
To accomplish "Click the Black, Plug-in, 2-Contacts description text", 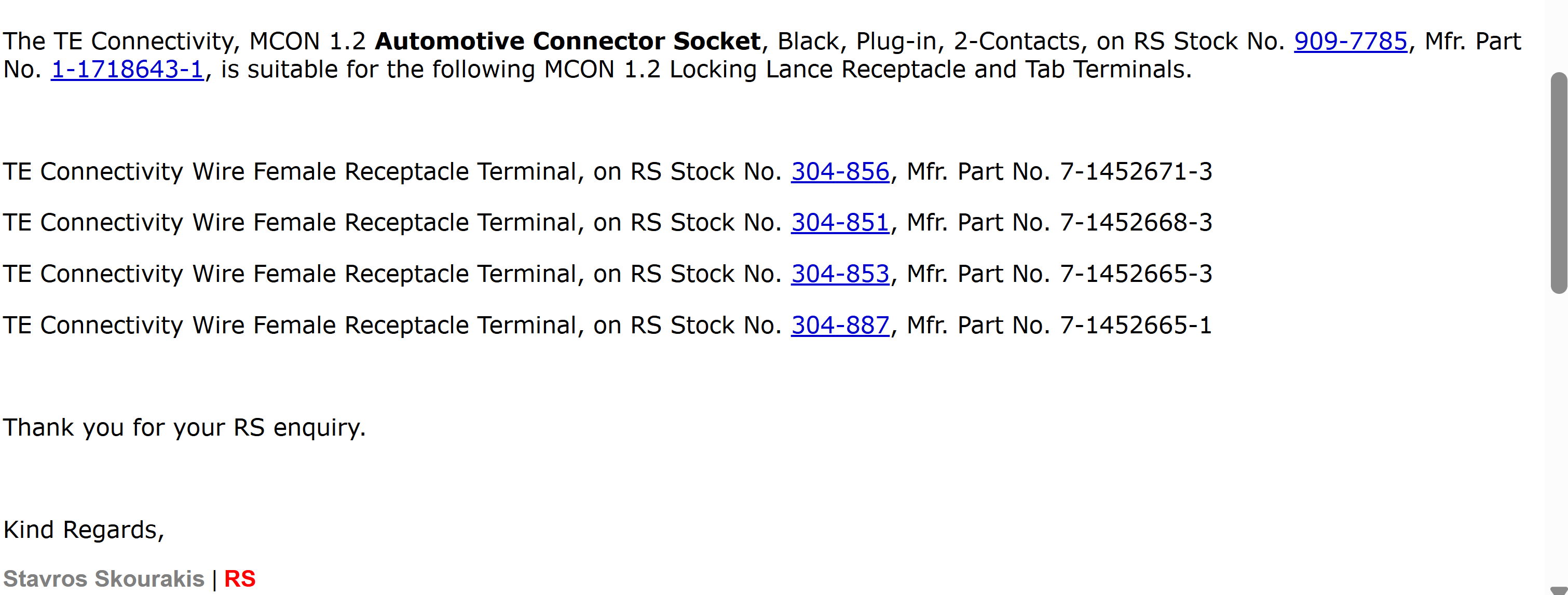I will 928,42.
